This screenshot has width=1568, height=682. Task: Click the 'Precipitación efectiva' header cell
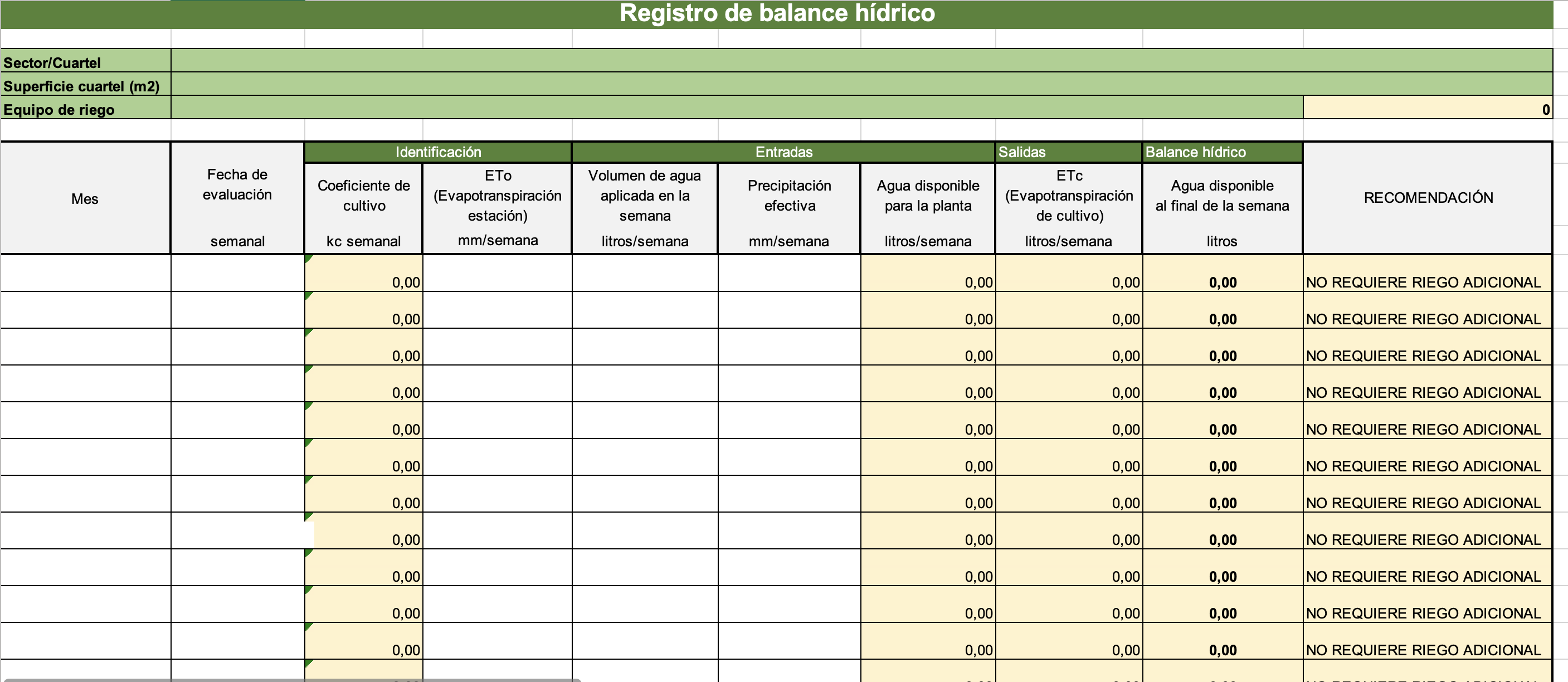(789, 208)
